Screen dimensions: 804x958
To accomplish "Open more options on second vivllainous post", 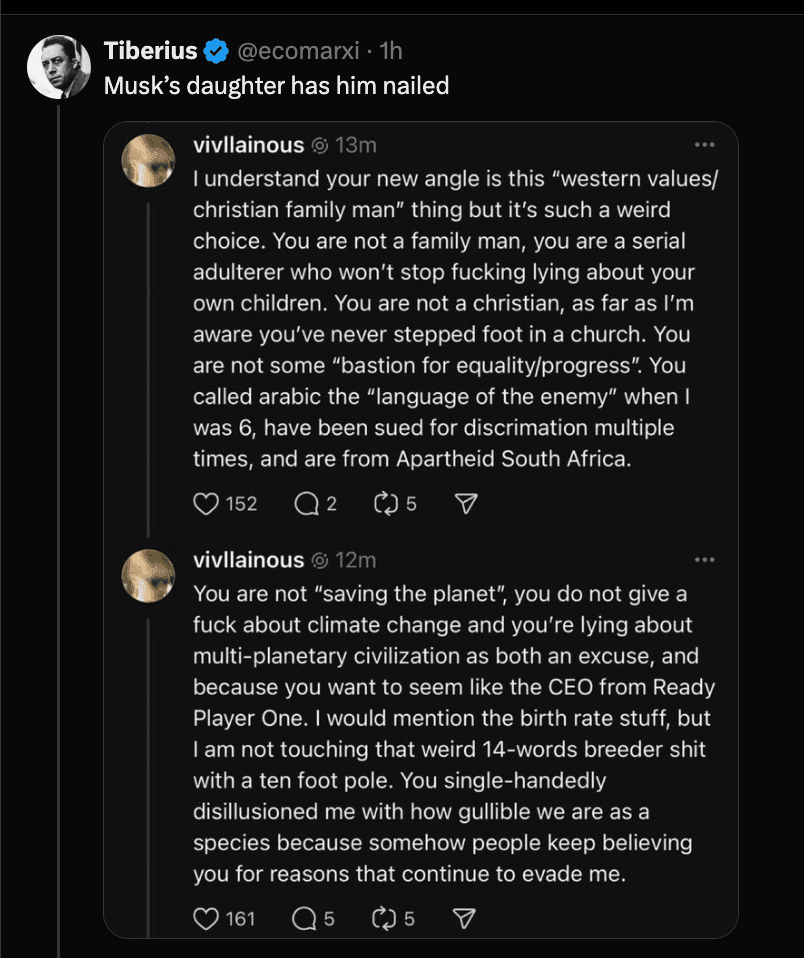I will tap(705, 560).
